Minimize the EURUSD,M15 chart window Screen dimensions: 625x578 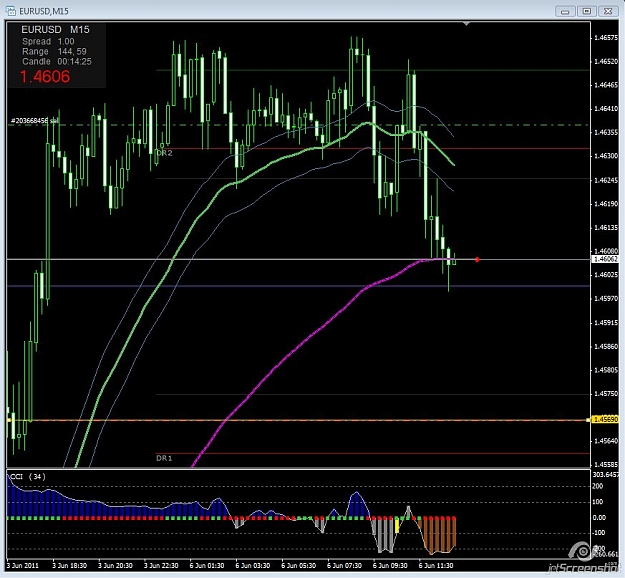click(x=565, y=12)
